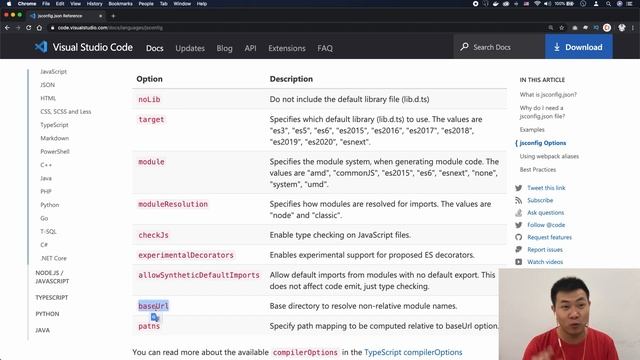Jump to Using webpack aliases section

549,156
